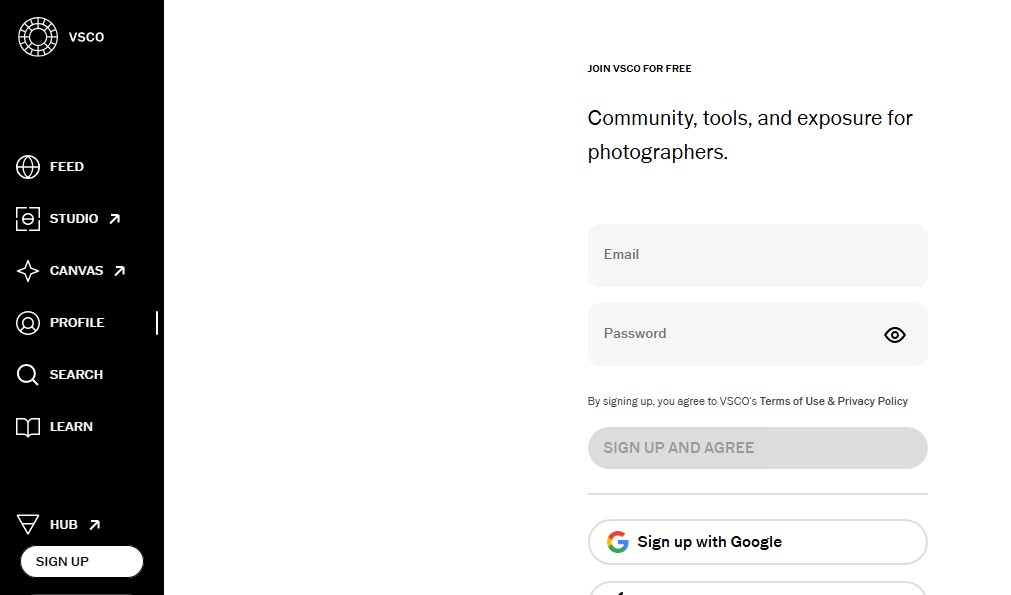The image size is (1011, 595).
Task: Go to the Feed menu item
Action: pyautogui.click(x=67, y=167)
